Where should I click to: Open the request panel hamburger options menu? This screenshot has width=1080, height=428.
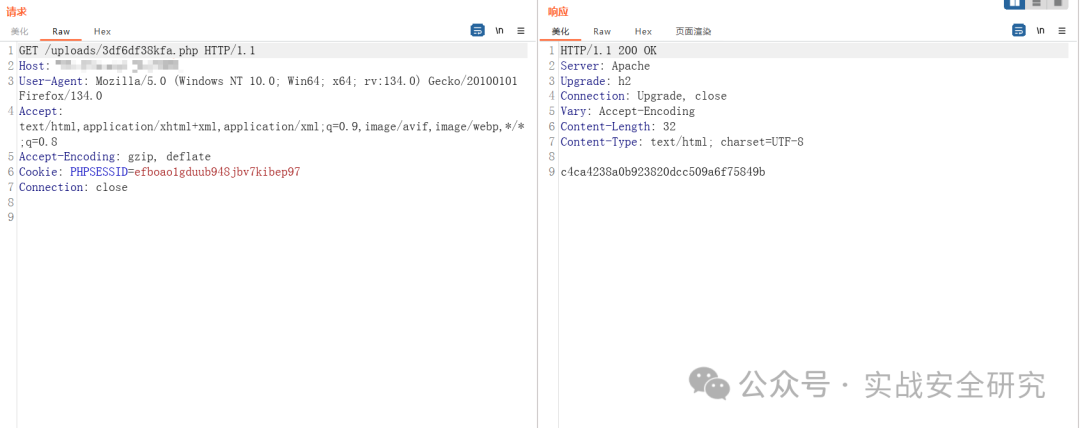[x=521, y=30]
